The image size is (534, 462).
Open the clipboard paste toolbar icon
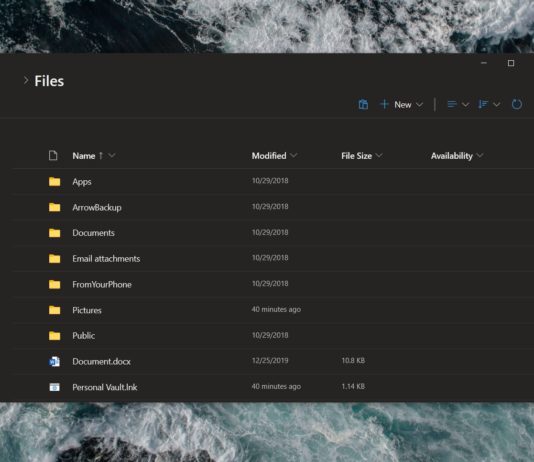point(363,104)
